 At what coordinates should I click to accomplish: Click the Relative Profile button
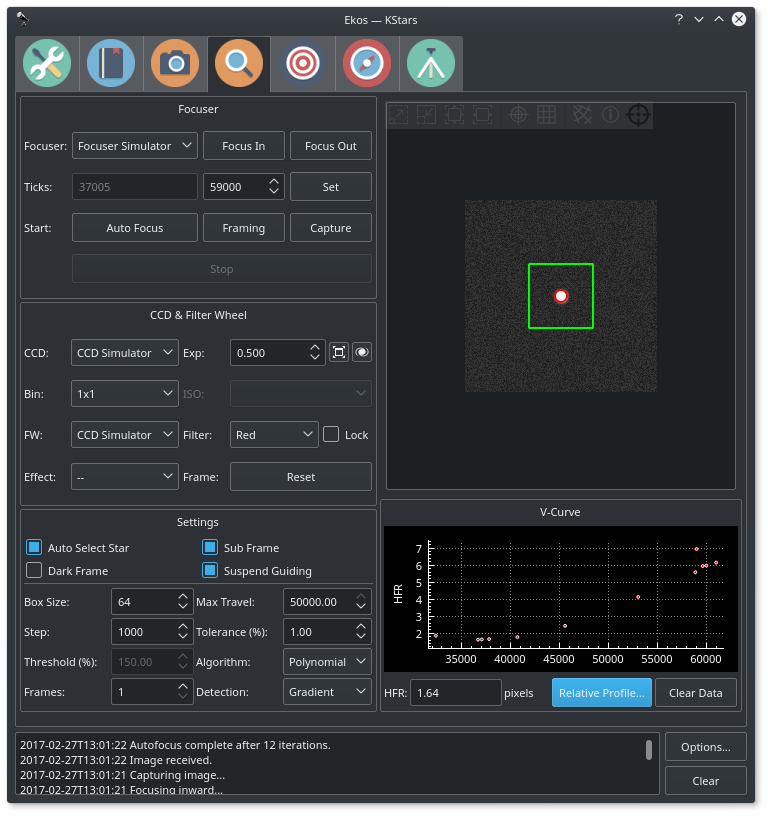coord(600,693)
